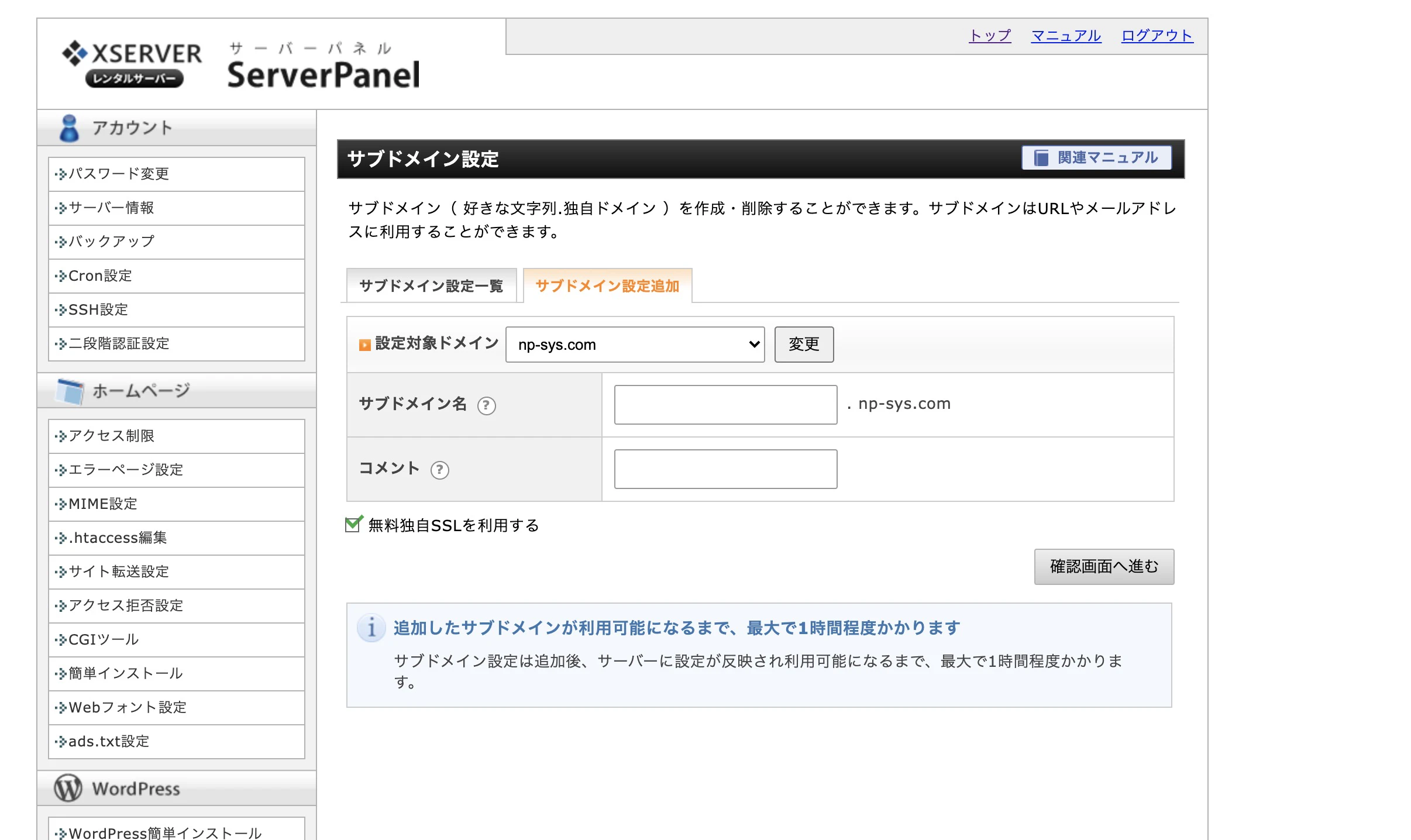1411x840 pixels.
Task: Open アクセス制限 menu item
Action: click(177, 436)
